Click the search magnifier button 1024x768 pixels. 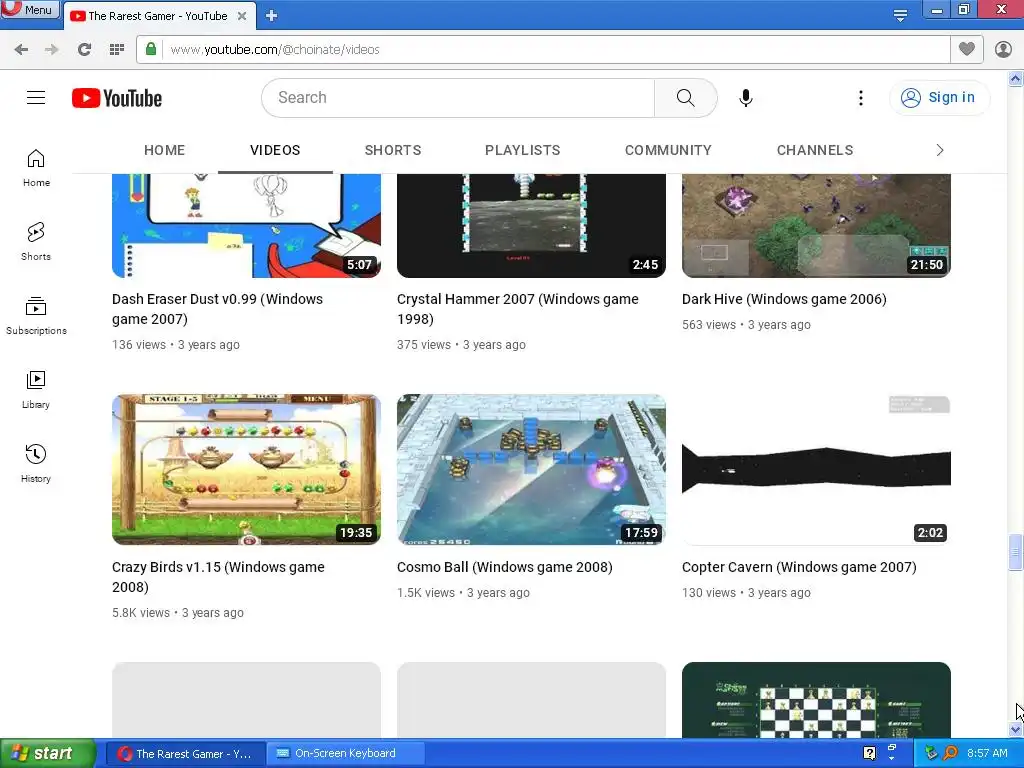(685, 98)
